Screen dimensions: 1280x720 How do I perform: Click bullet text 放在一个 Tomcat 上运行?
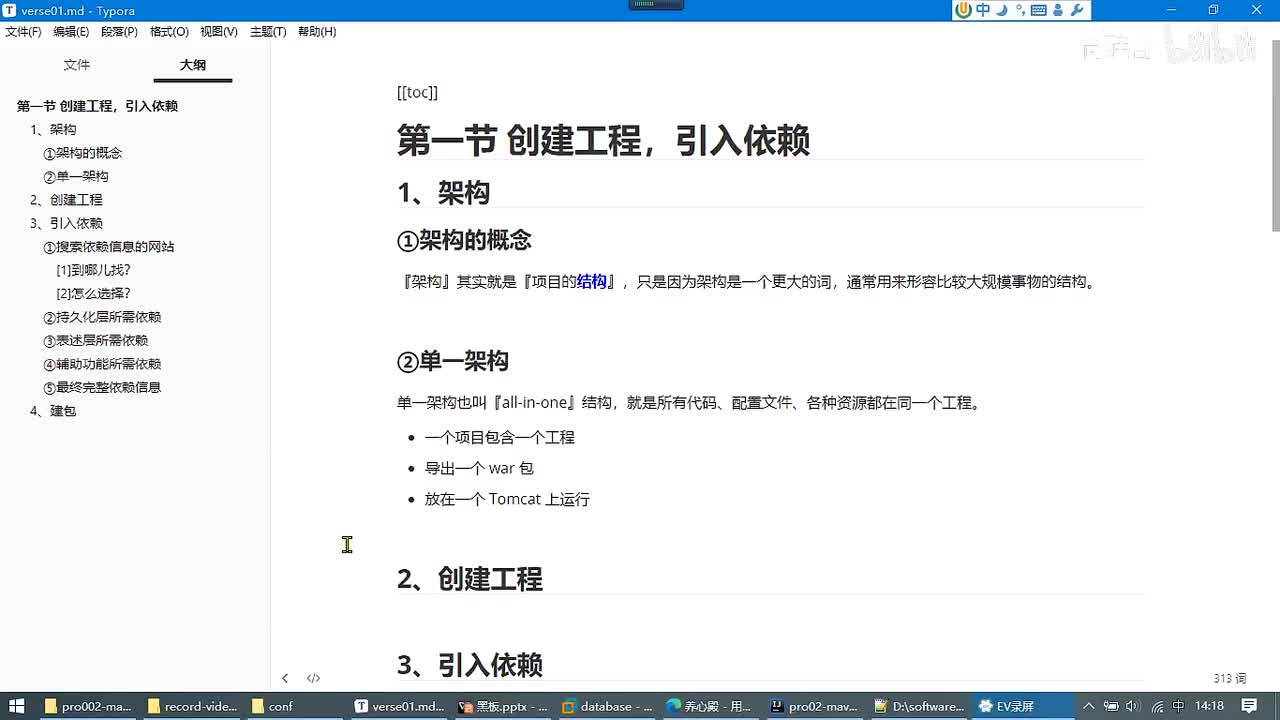(x=507, y=499)
